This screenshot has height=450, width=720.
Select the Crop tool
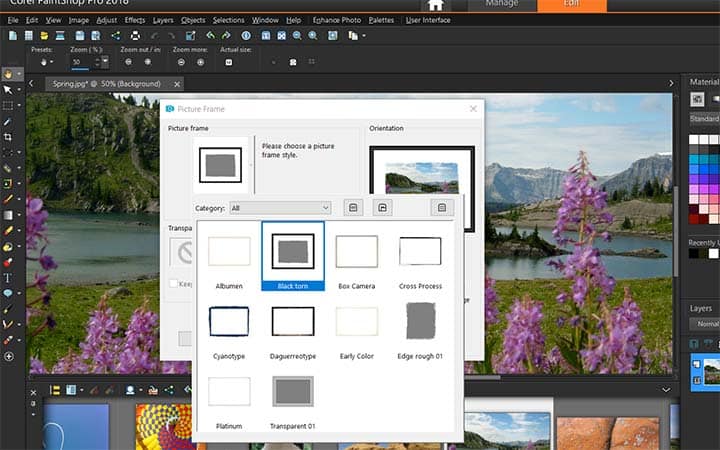[8, 137]
